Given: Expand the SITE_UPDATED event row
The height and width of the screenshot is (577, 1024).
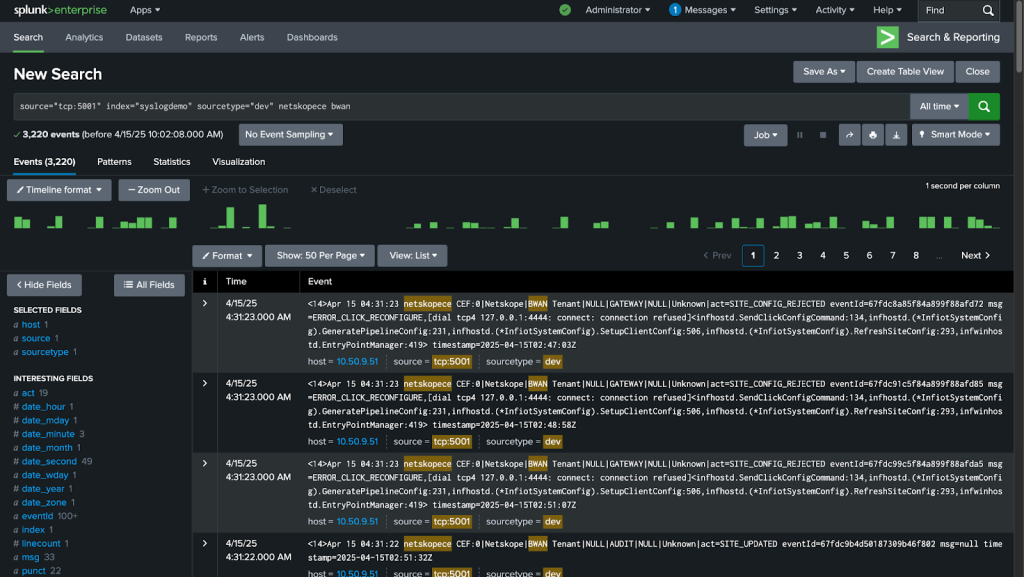Looking at the screenshot, I should (x=204, y=543).
